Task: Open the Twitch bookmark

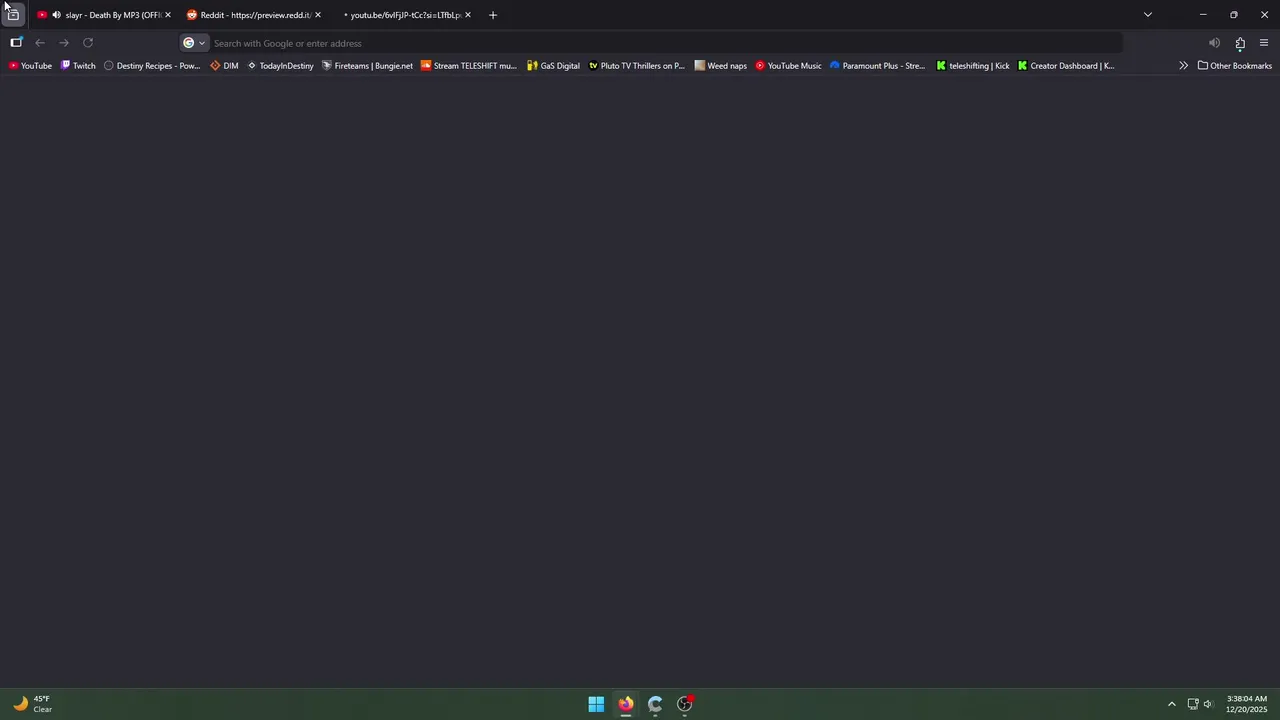Action: pos(78,66)
